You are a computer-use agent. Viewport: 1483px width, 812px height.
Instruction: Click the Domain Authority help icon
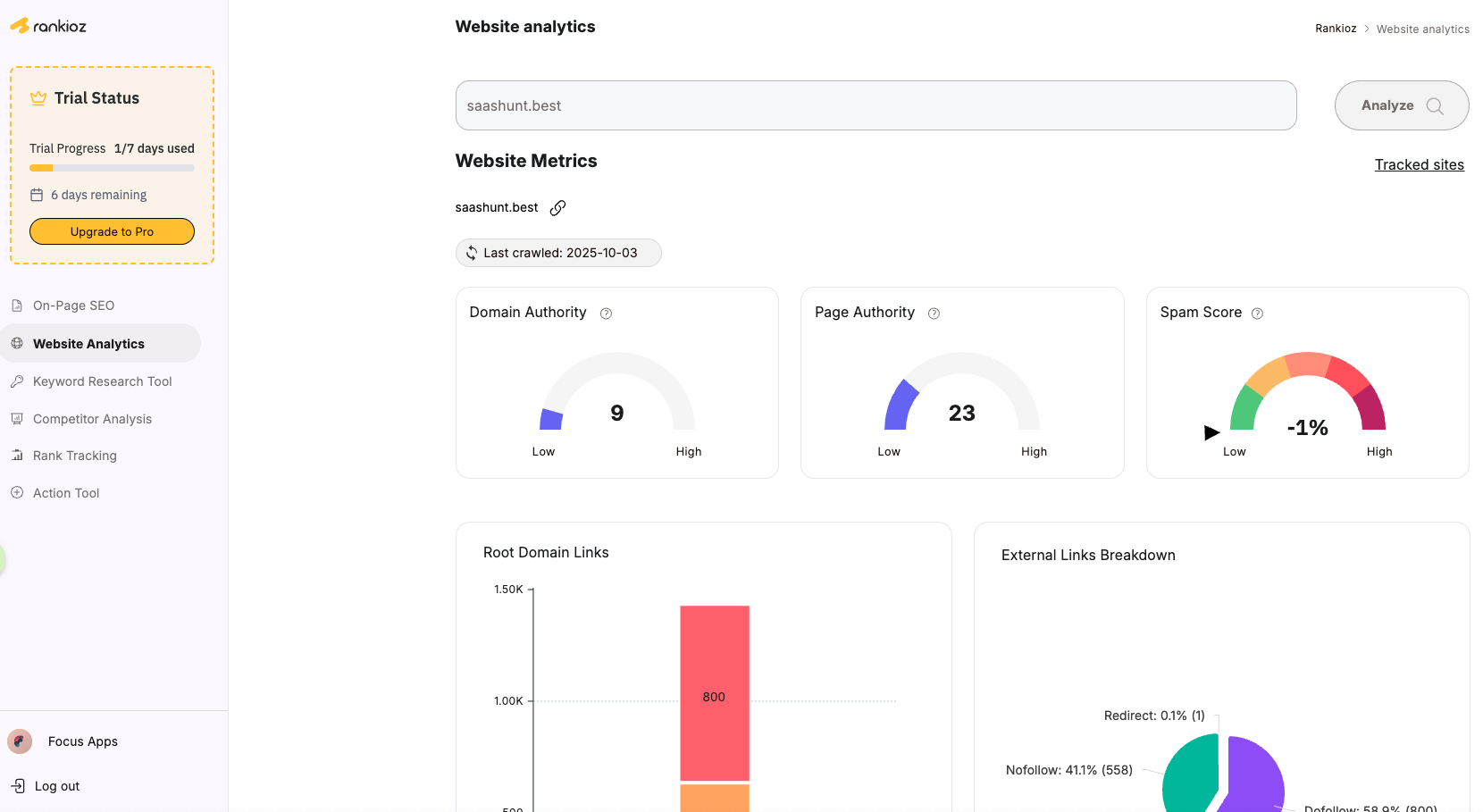(x=606, y=314)
